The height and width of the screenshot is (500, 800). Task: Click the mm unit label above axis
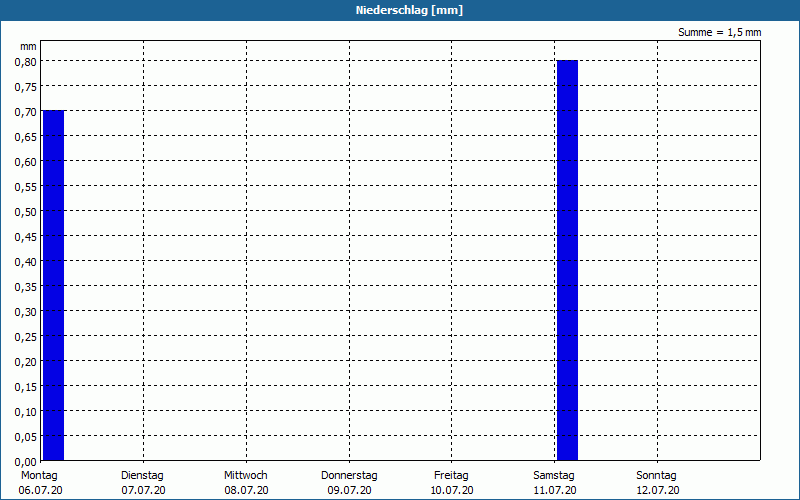[28, 47]
